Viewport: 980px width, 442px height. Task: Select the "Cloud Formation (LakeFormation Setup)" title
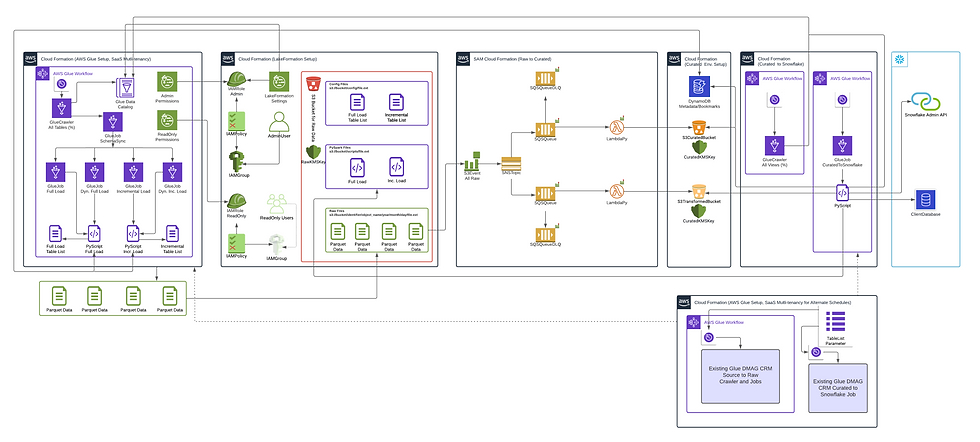tap(279, 58)
